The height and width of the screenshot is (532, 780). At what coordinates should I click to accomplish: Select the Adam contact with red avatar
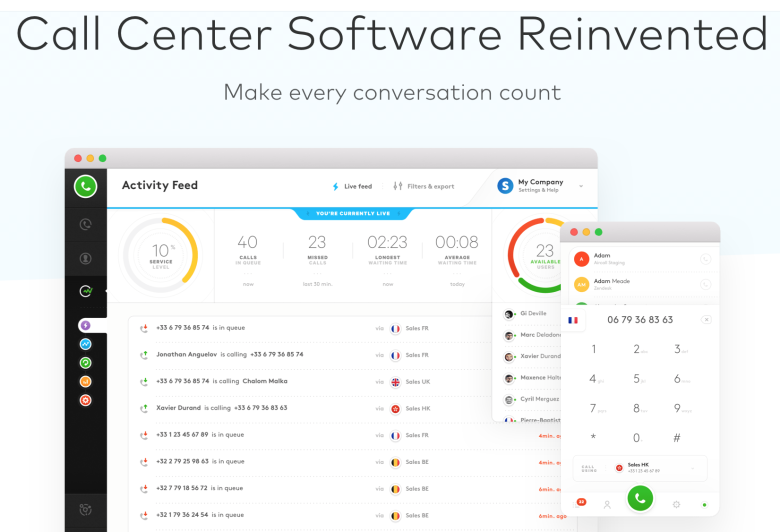click(640, 259)
